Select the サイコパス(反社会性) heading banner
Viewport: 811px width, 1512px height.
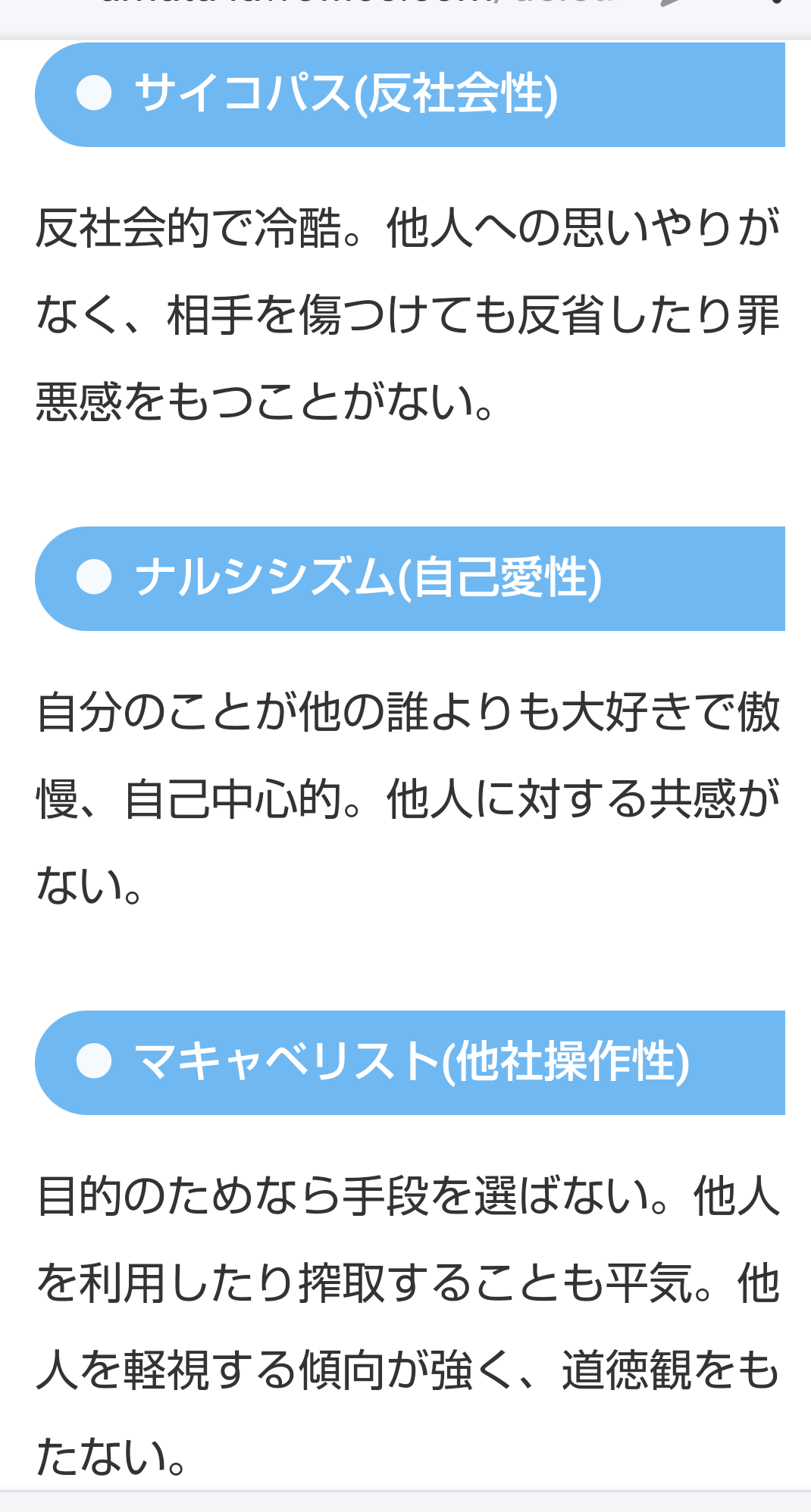pos(410,95)
